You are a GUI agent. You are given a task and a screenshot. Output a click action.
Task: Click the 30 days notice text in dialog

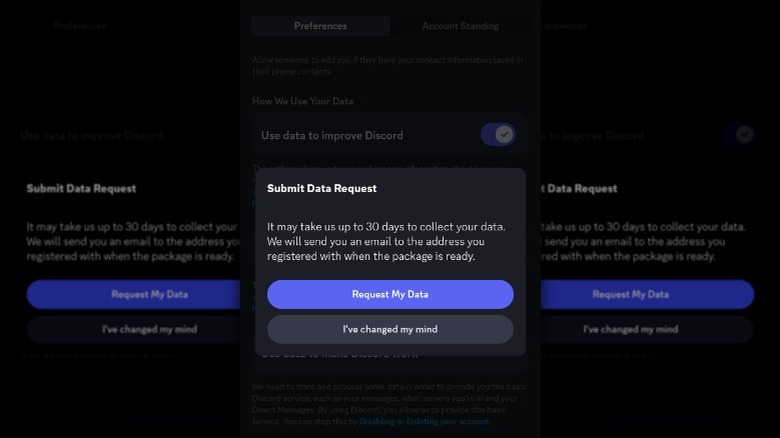(388, 241)
